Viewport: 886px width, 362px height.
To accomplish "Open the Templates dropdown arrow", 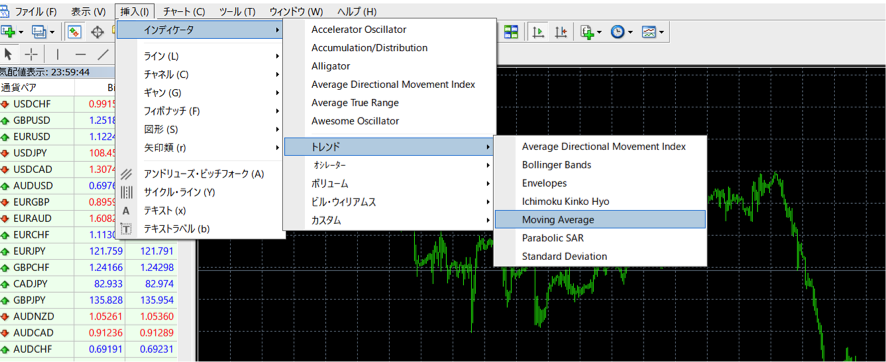I will [661, 32].
